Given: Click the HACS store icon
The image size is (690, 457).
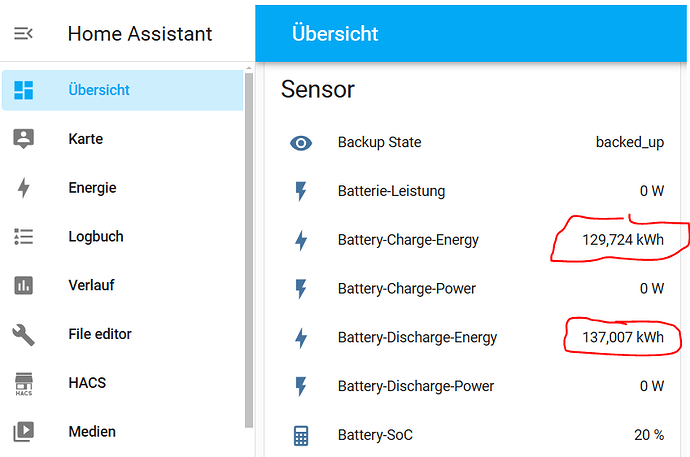Looking at the screenshot, I should pos(24,383).
